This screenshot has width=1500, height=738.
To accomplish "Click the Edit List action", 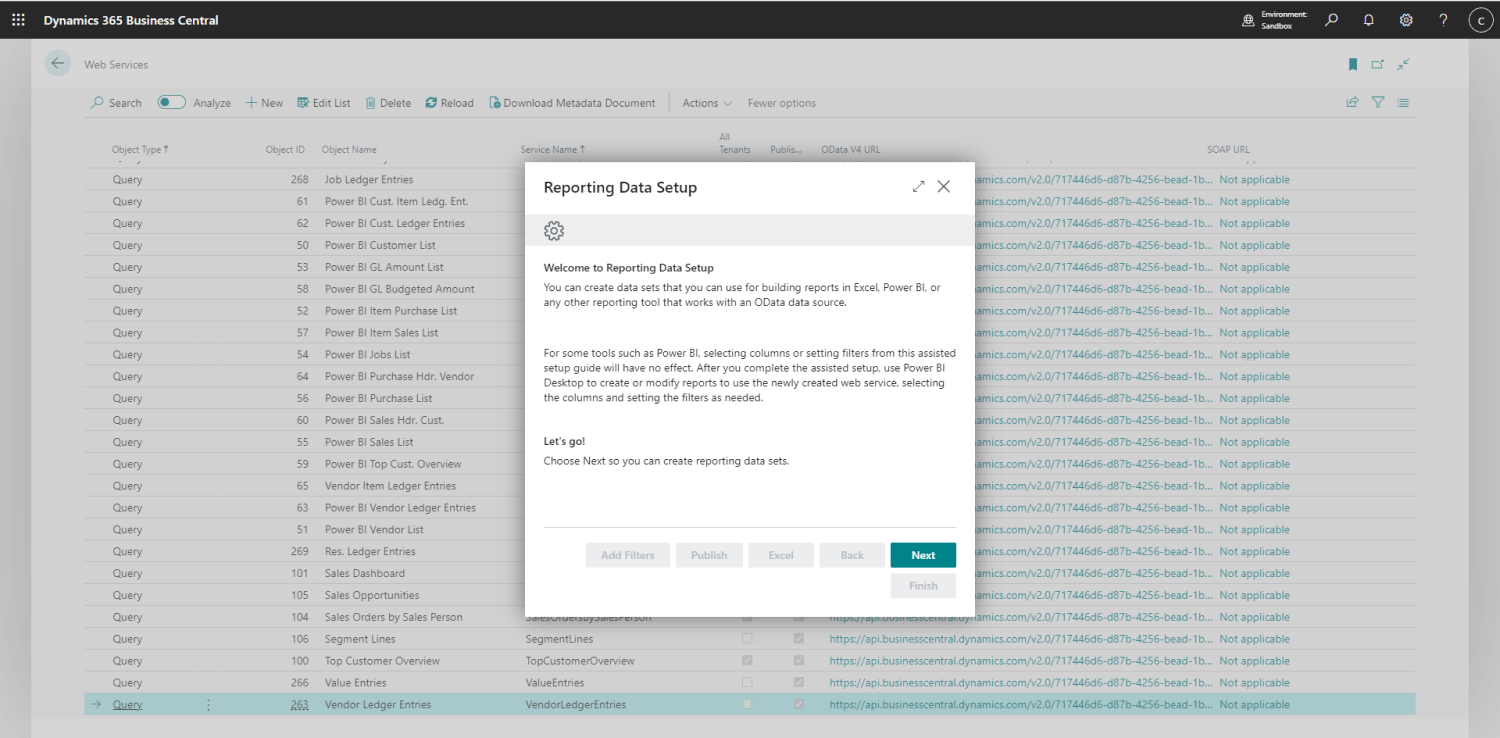I will [324, 103].
